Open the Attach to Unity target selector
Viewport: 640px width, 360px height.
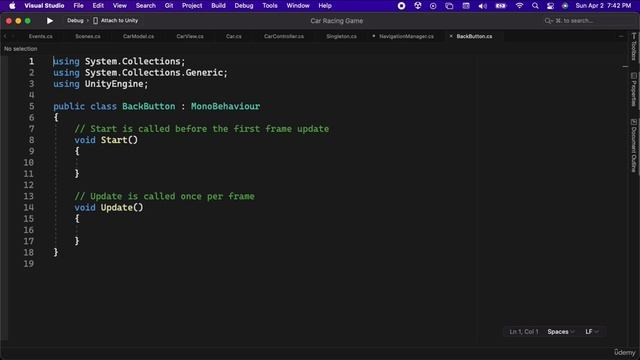click(119, 20)
